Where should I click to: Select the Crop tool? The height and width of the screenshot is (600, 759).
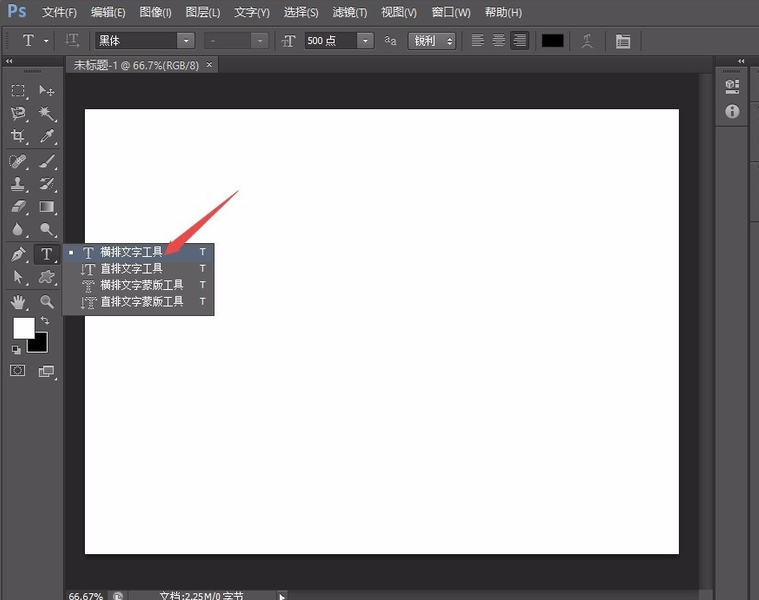tap(18, 136)
